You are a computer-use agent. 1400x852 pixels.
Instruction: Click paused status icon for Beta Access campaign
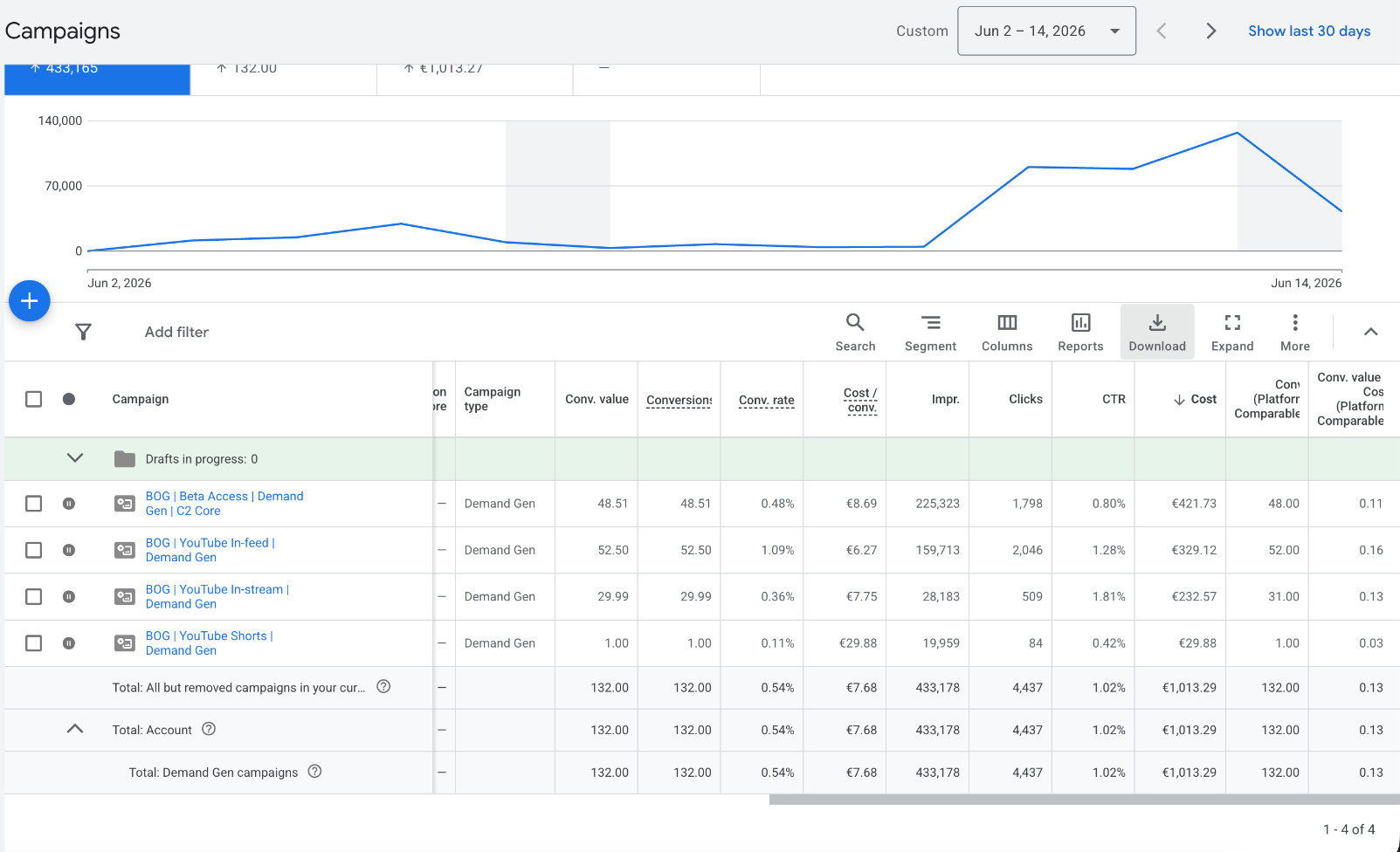[69, 504]
